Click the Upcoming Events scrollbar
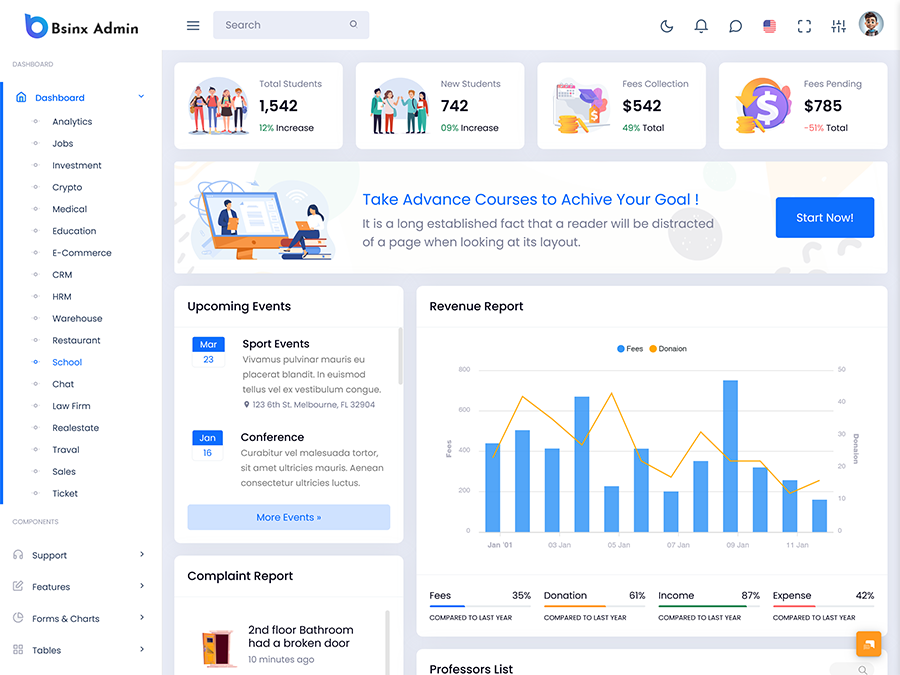Viewport: 900px width, 675px height. click(400, 356)
